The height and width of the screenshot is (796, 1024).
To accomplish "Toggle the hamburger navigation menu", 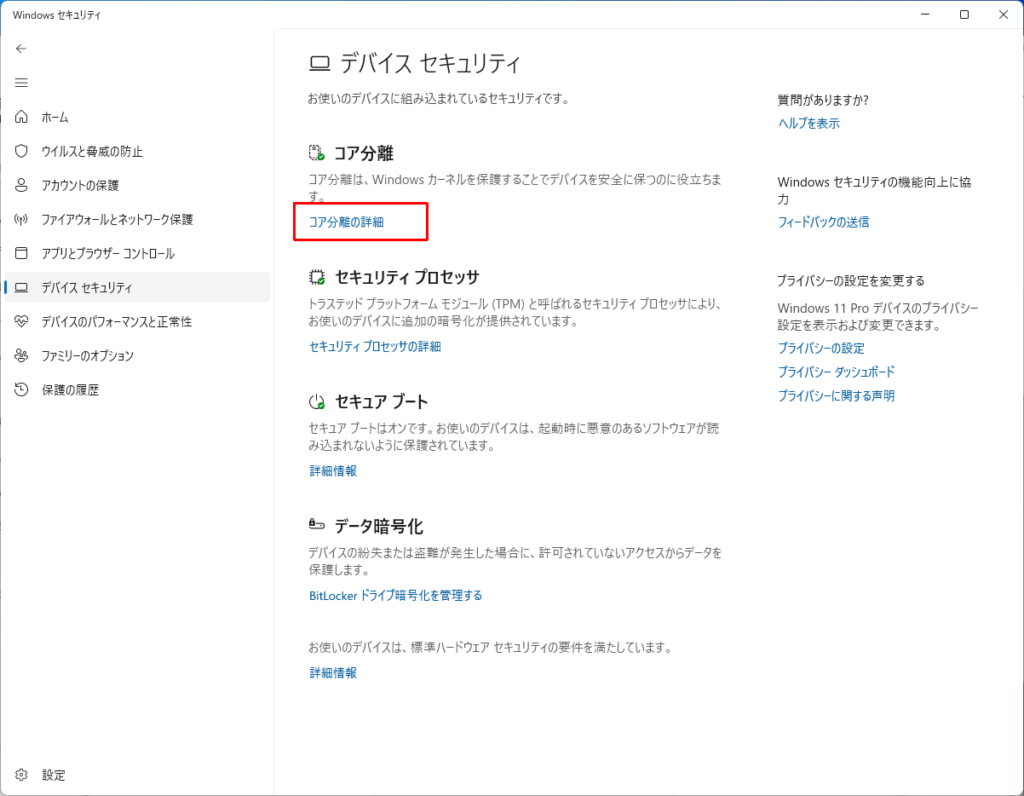I will click(21, 82).
